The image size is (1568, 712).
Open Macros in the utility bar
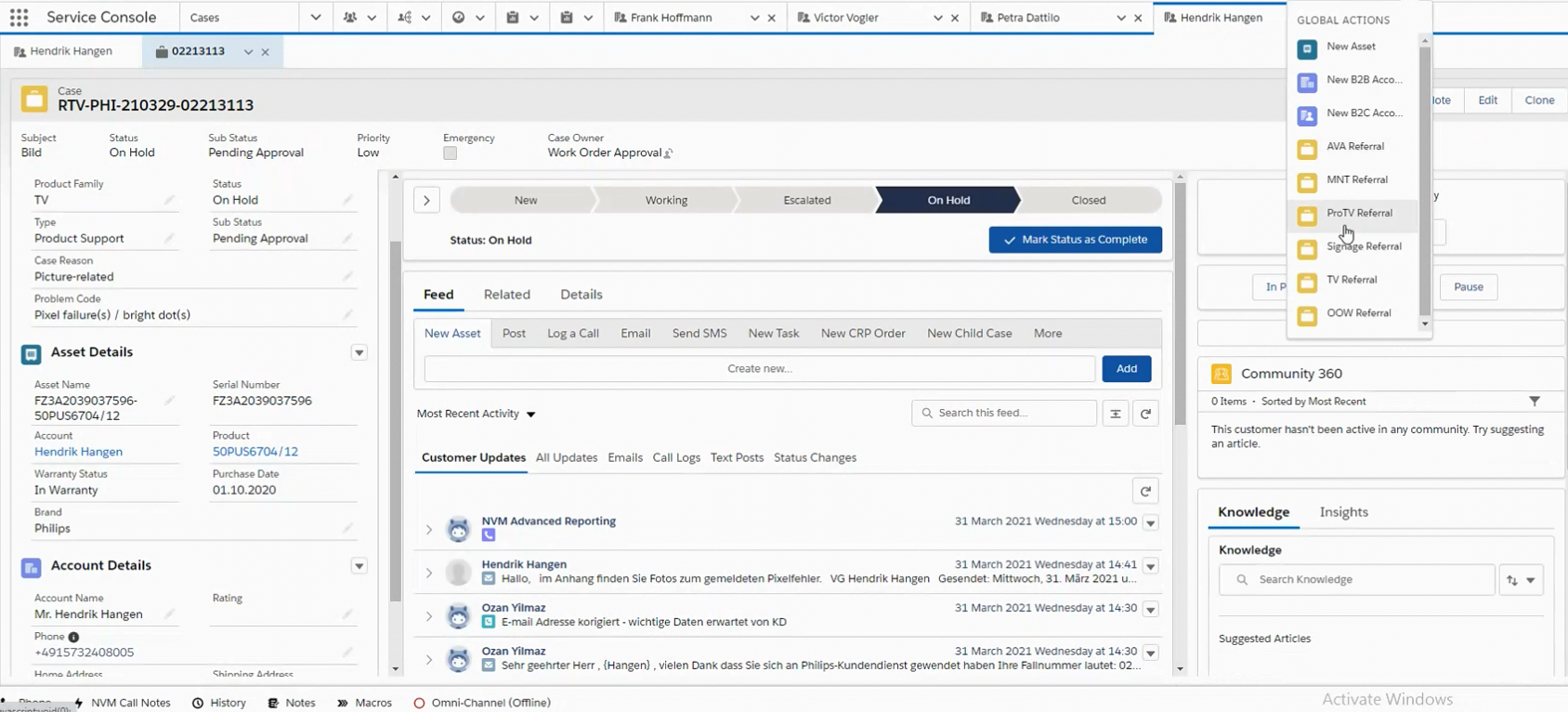[365, 703]
